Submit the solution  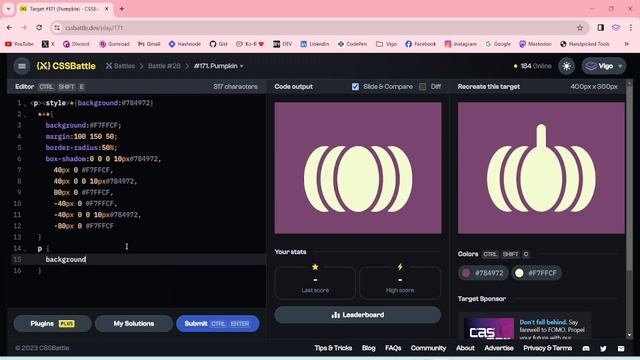(x=218, y=324)
